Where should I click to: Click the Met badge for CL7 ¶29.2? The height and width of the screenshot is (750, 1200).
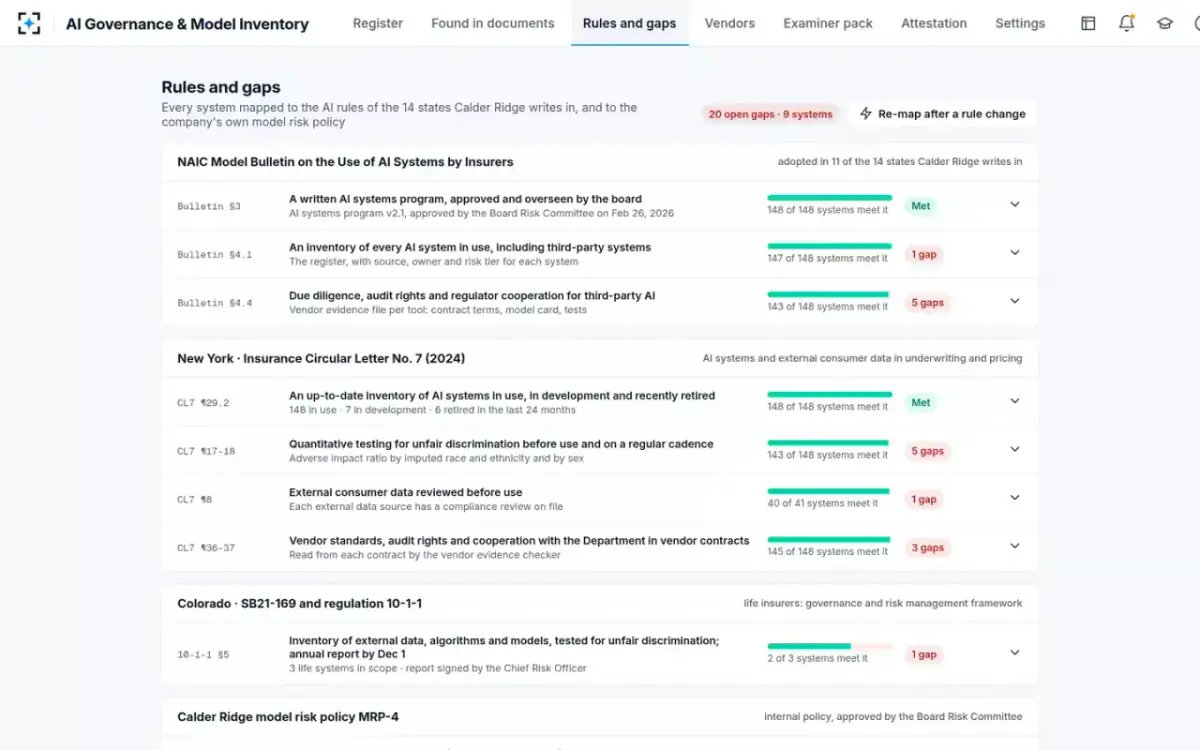[921, 402]
